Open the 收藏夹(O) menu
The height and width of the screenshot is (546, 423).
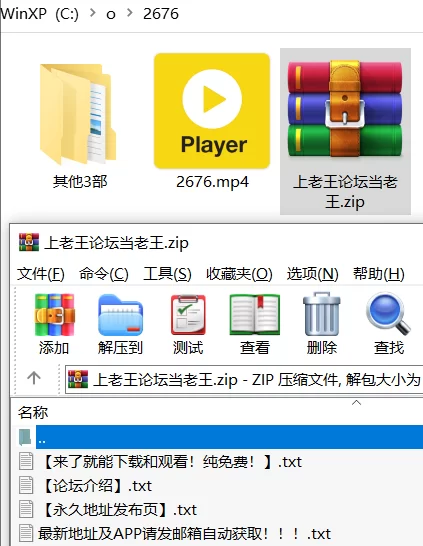[239, 274]
